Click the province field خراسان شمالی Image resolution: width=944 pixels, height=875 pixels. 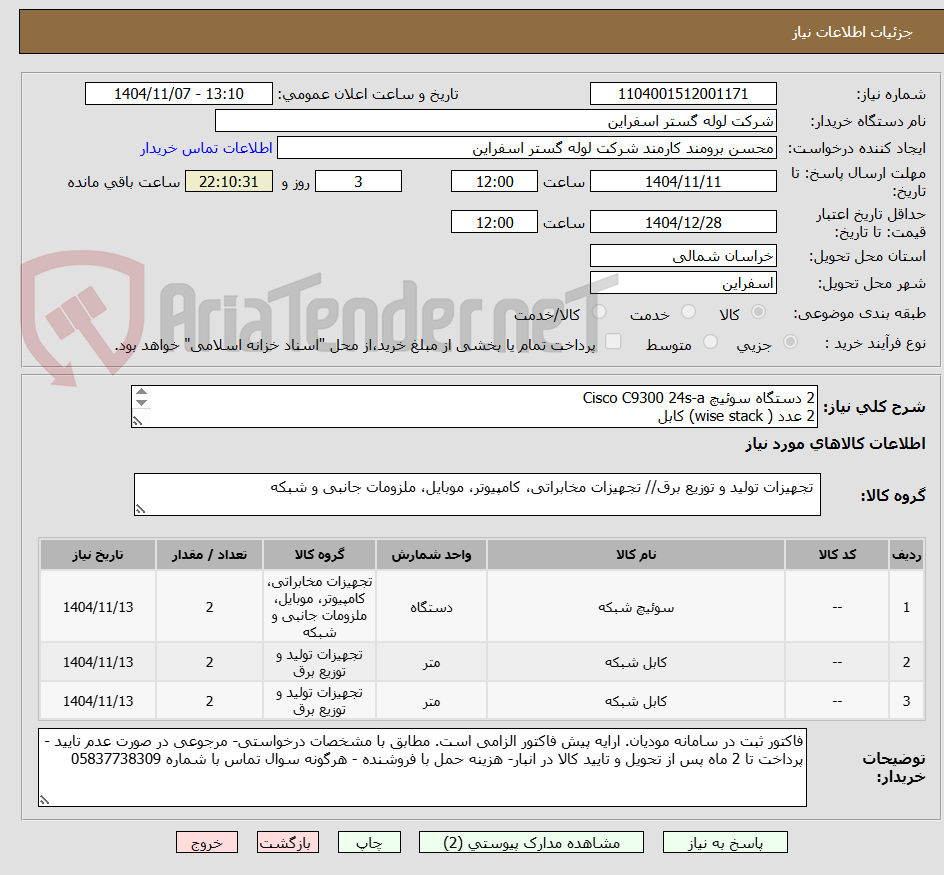683,256
